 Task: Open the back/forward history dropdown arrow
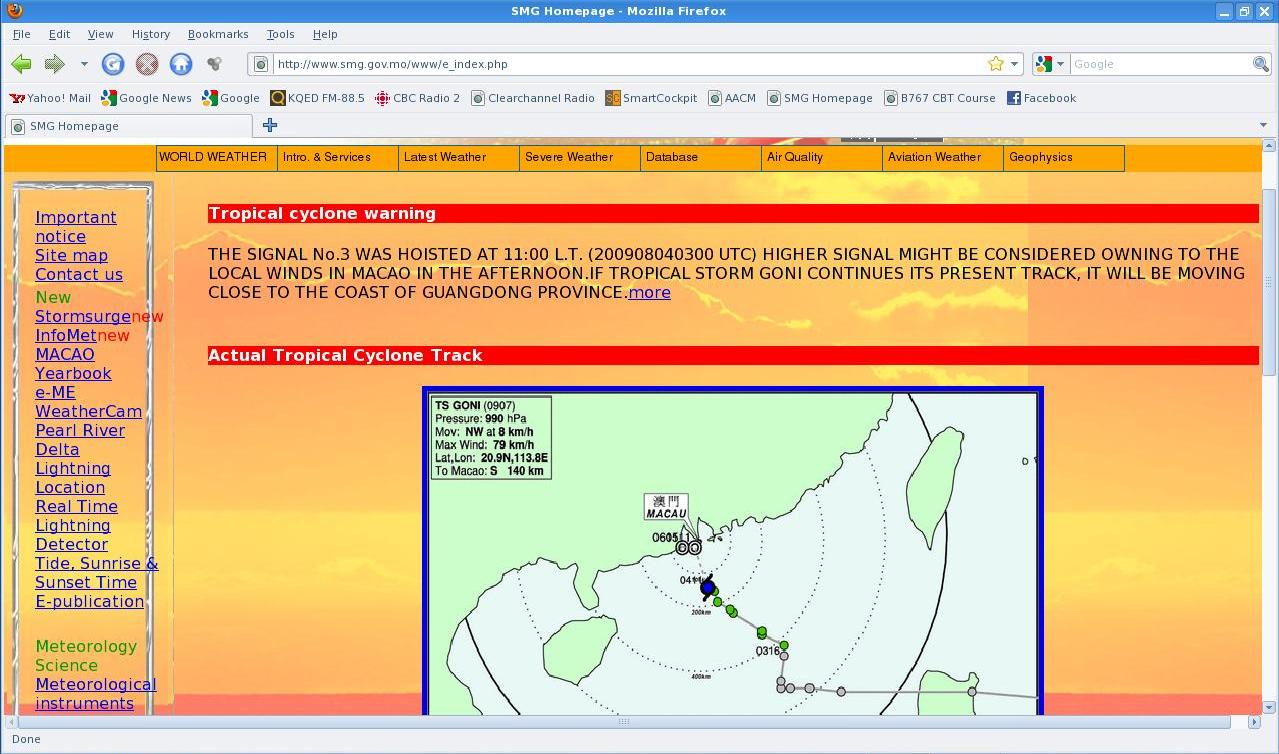tap(84, 64)
